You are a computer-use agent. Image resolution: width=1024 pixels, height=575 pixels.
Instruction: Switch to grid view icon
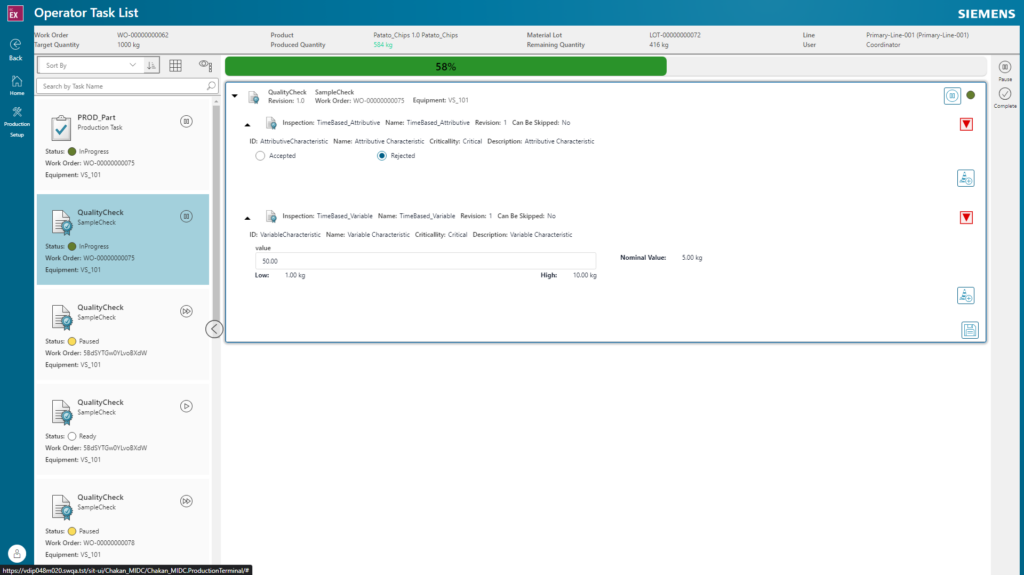(x=176, y=65)
